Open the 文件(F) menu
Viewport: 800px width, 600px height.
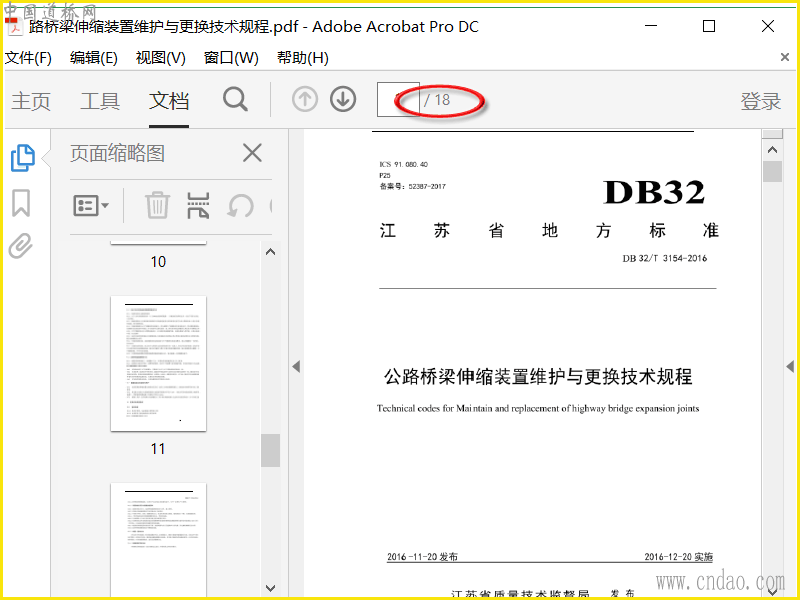pos(29,58)
